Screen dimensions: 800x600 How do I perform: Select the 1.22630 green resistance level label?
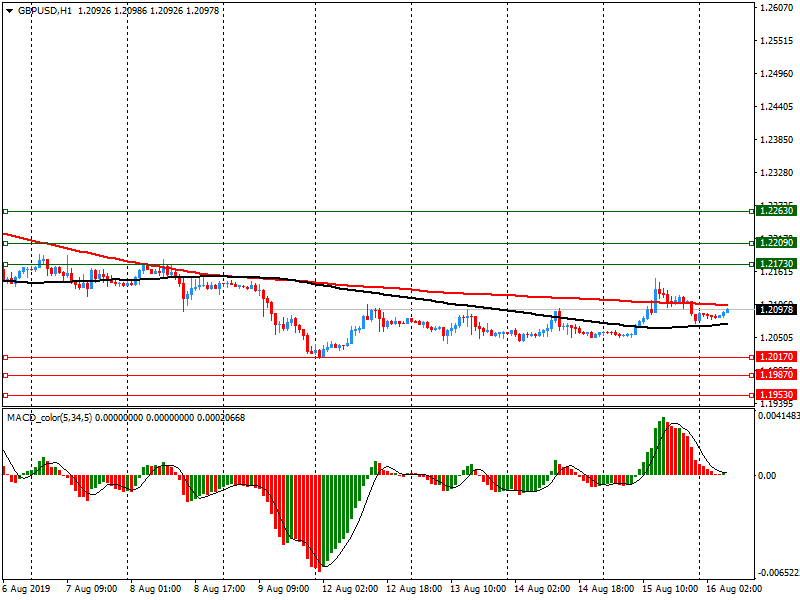click(x=776, y=211)
